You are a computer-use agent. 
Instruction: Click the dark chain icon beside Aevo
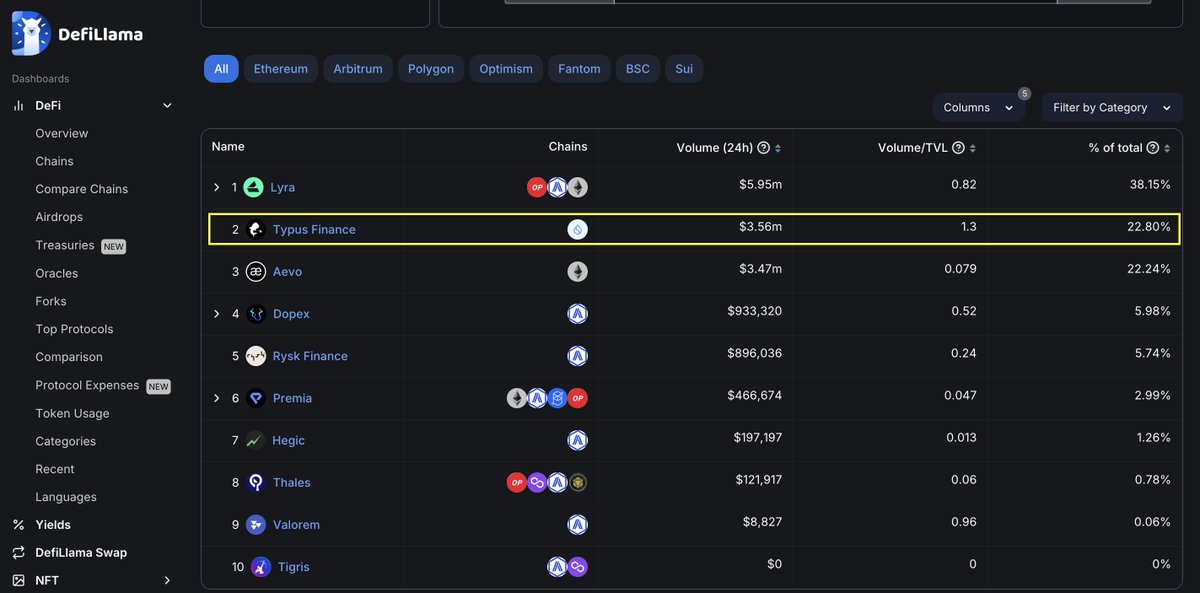tap(577, 270)
